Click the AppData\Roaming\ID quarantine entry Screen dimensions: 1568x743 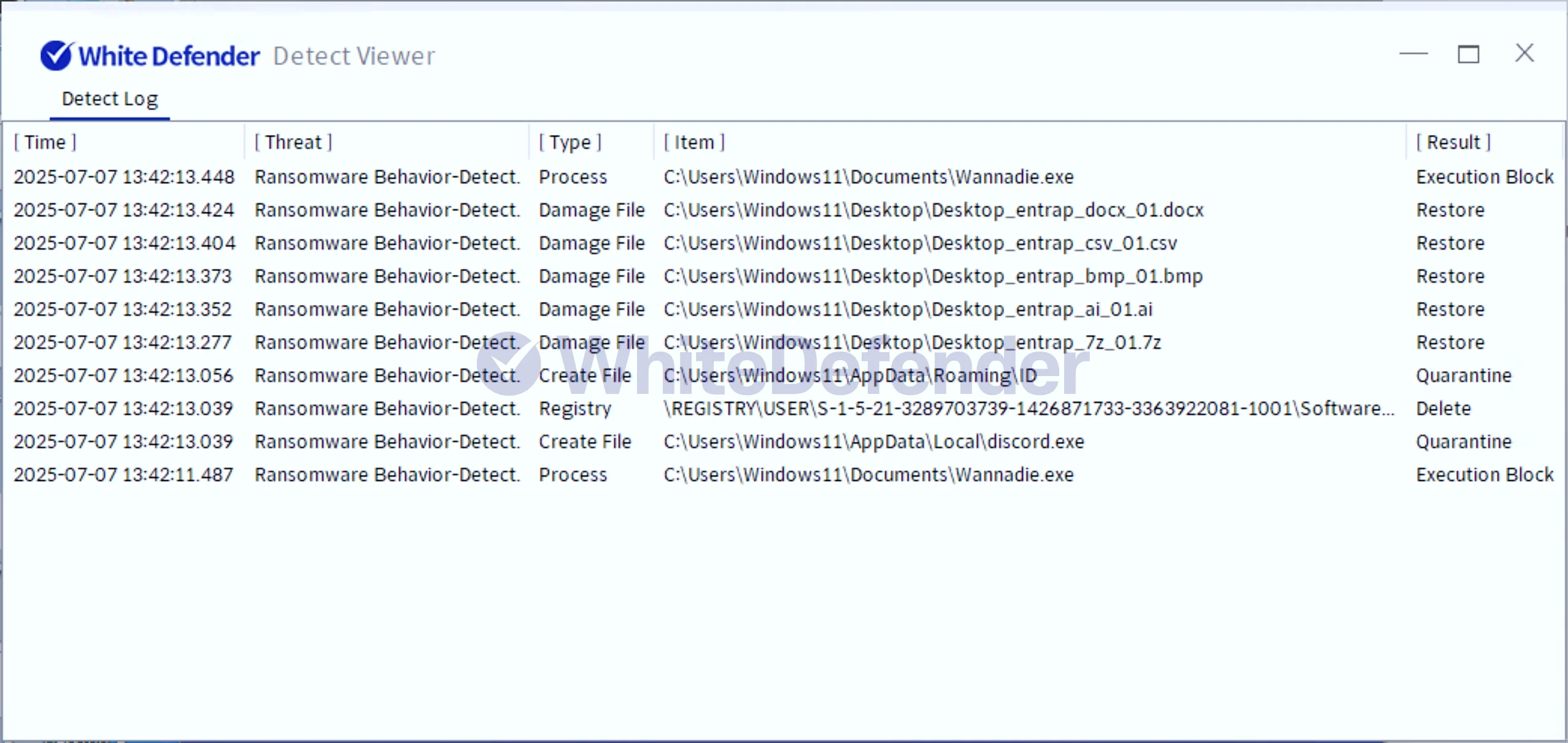(x=849, y=376)
